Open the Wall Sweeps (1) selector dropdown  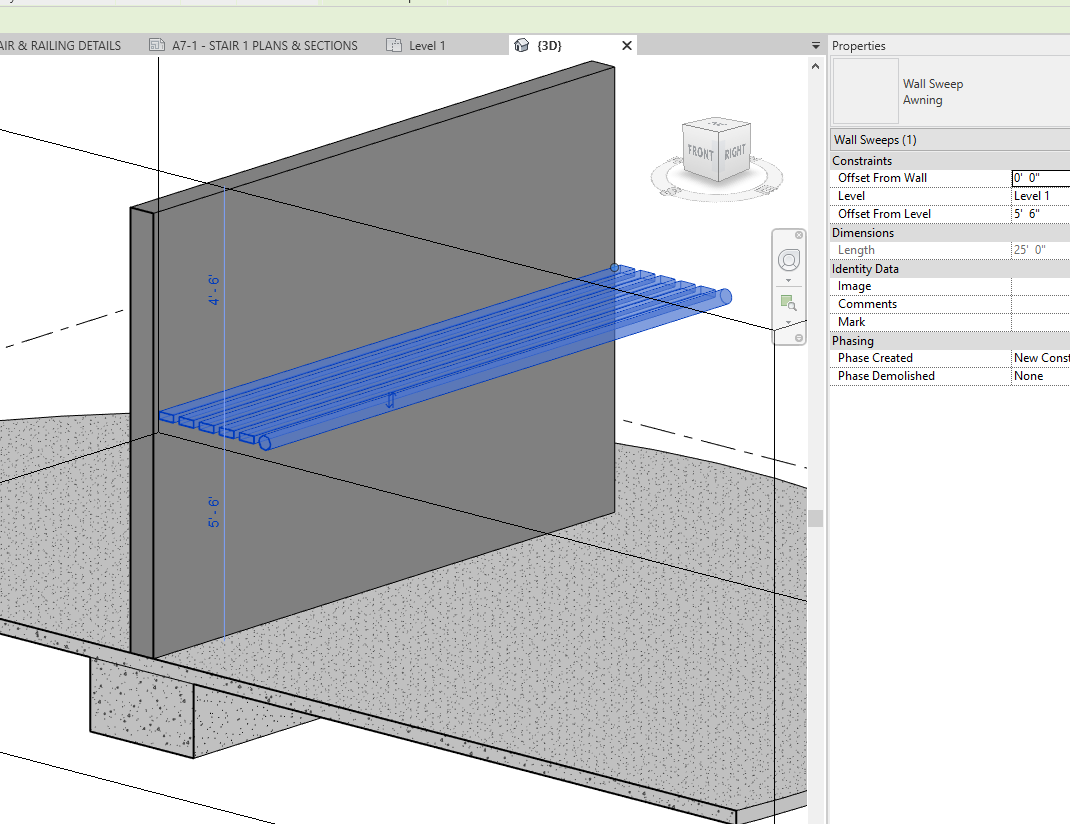click(948, 139)
